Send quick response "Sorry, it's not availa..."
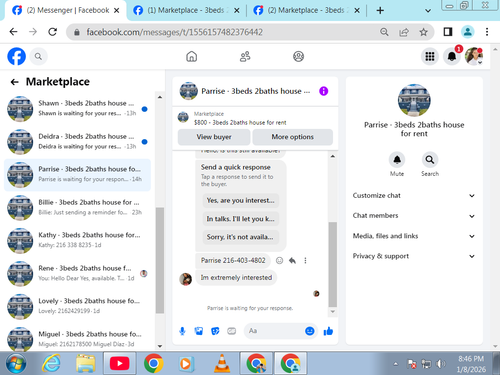 (x=240, y=237)
